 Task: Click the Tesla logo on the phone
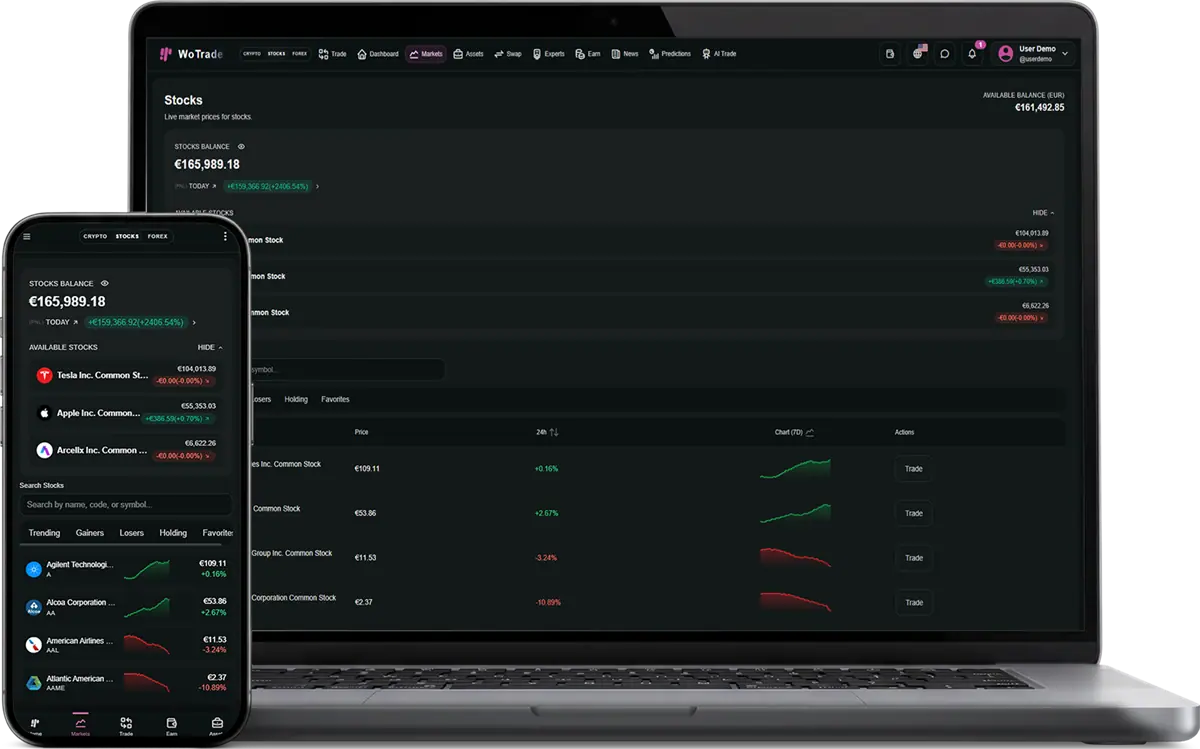[44, 375]
